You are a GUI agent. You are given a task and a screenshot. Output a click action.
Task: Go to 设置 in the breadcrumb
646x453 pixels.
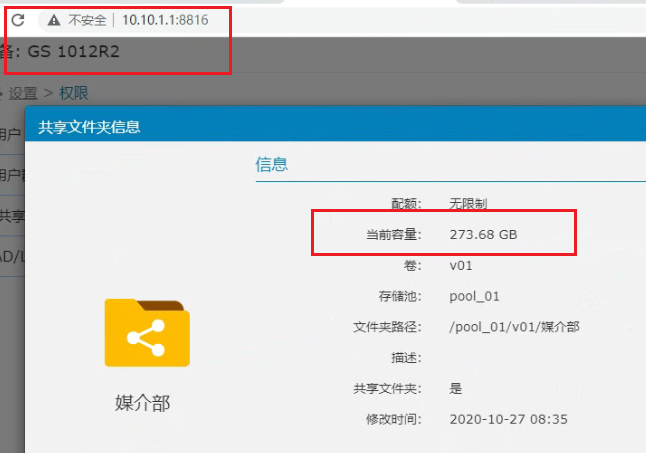(x=23, y=93)
